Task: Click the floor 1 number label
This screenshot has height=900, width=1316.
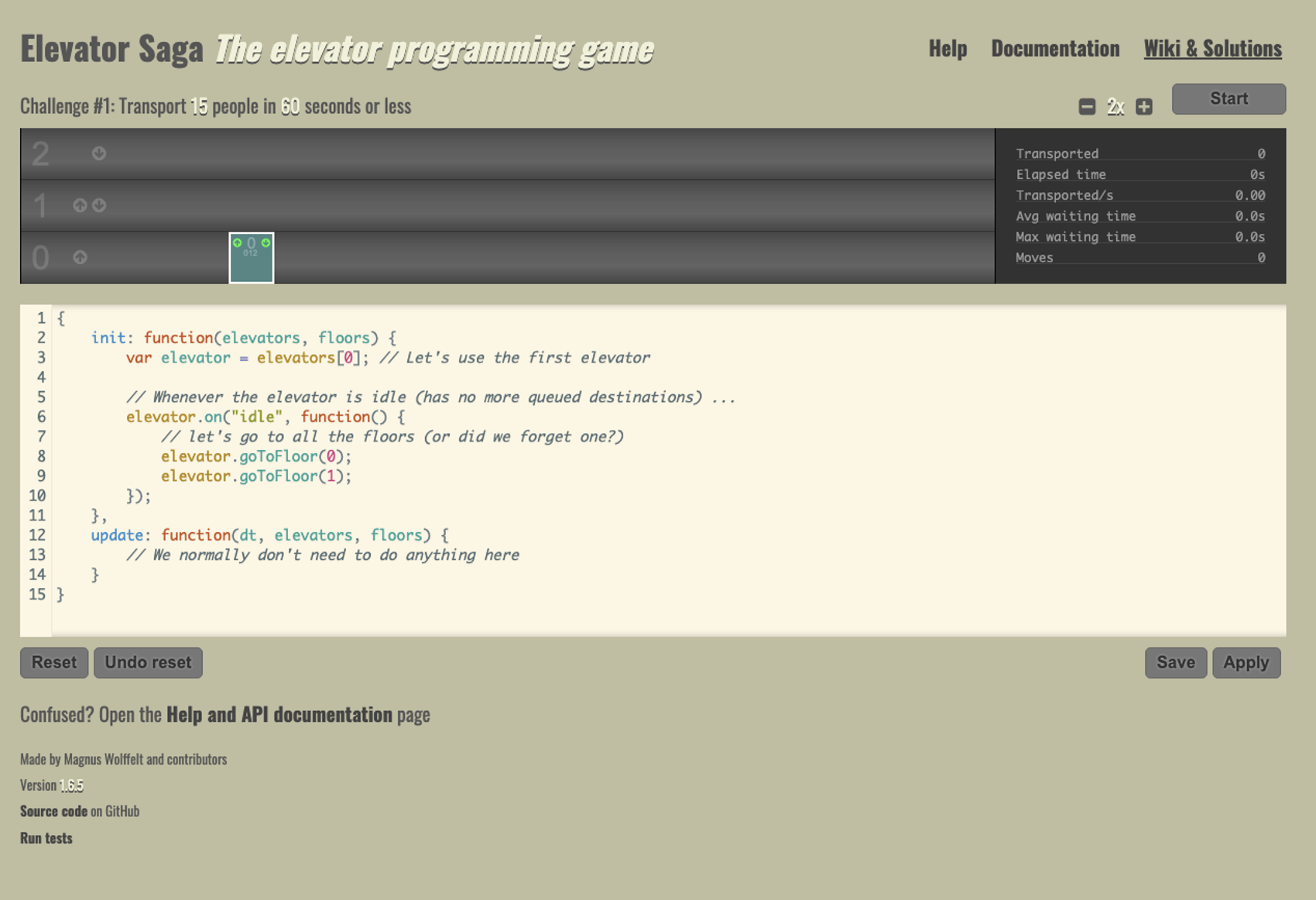Action: pos(40,206)
